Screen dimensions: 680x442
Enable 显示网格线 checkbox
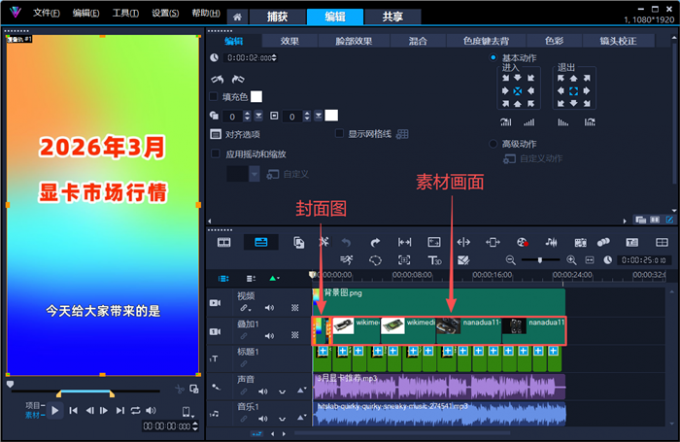click(x=339, y=134)
